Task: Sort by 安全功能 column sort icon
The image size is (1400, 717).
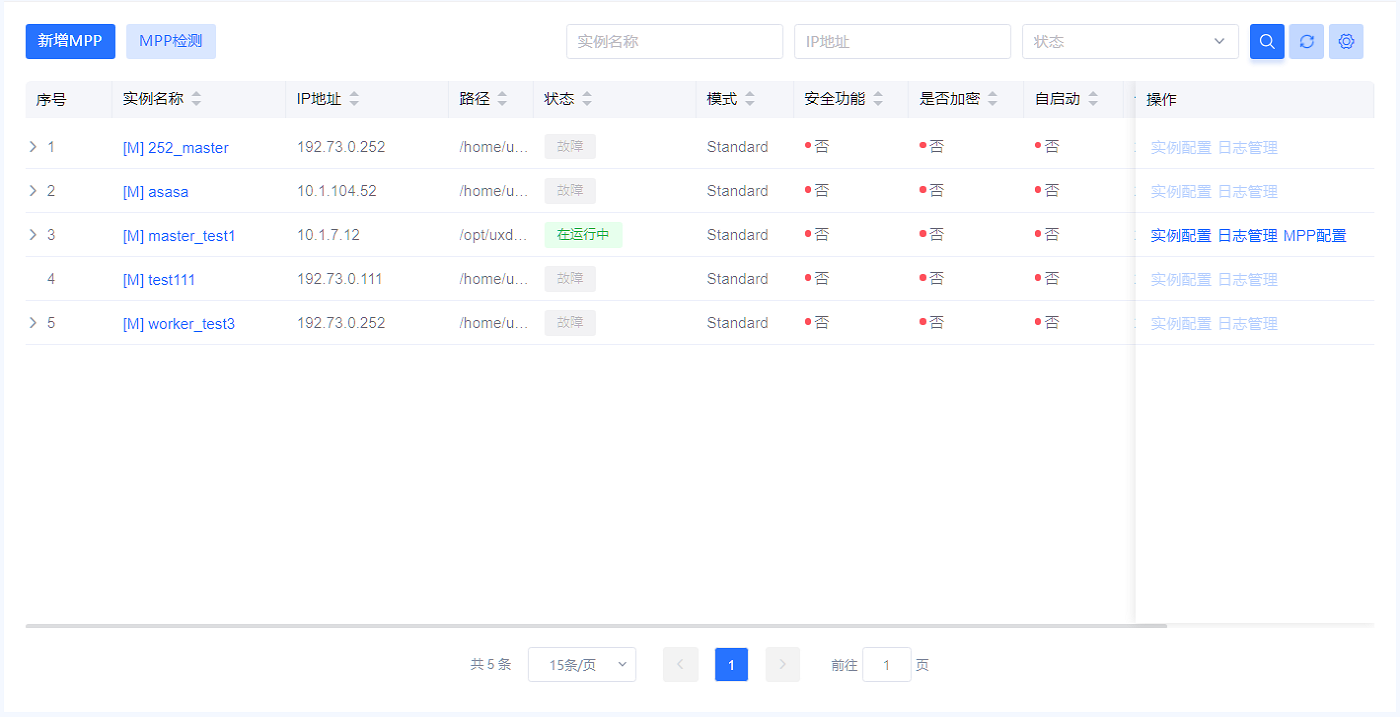Action: pyautogui.click(x=878, y=99)
